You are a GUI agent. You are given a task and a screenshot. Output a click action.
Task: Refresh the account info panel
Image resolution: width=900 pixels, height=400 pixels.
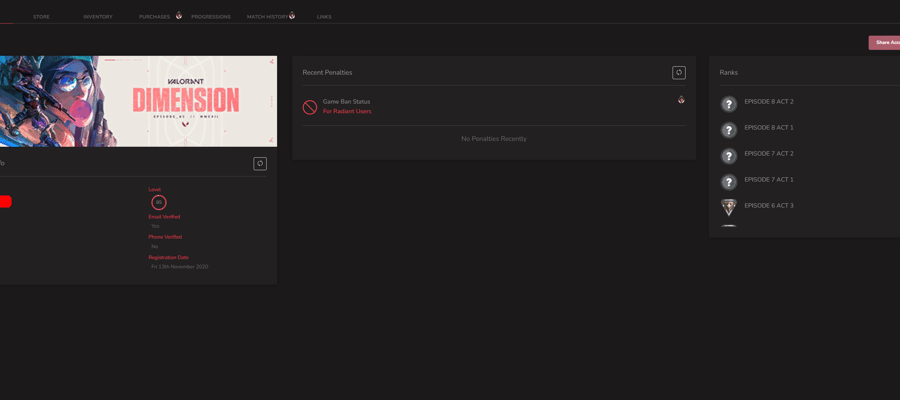pos(260,164)
